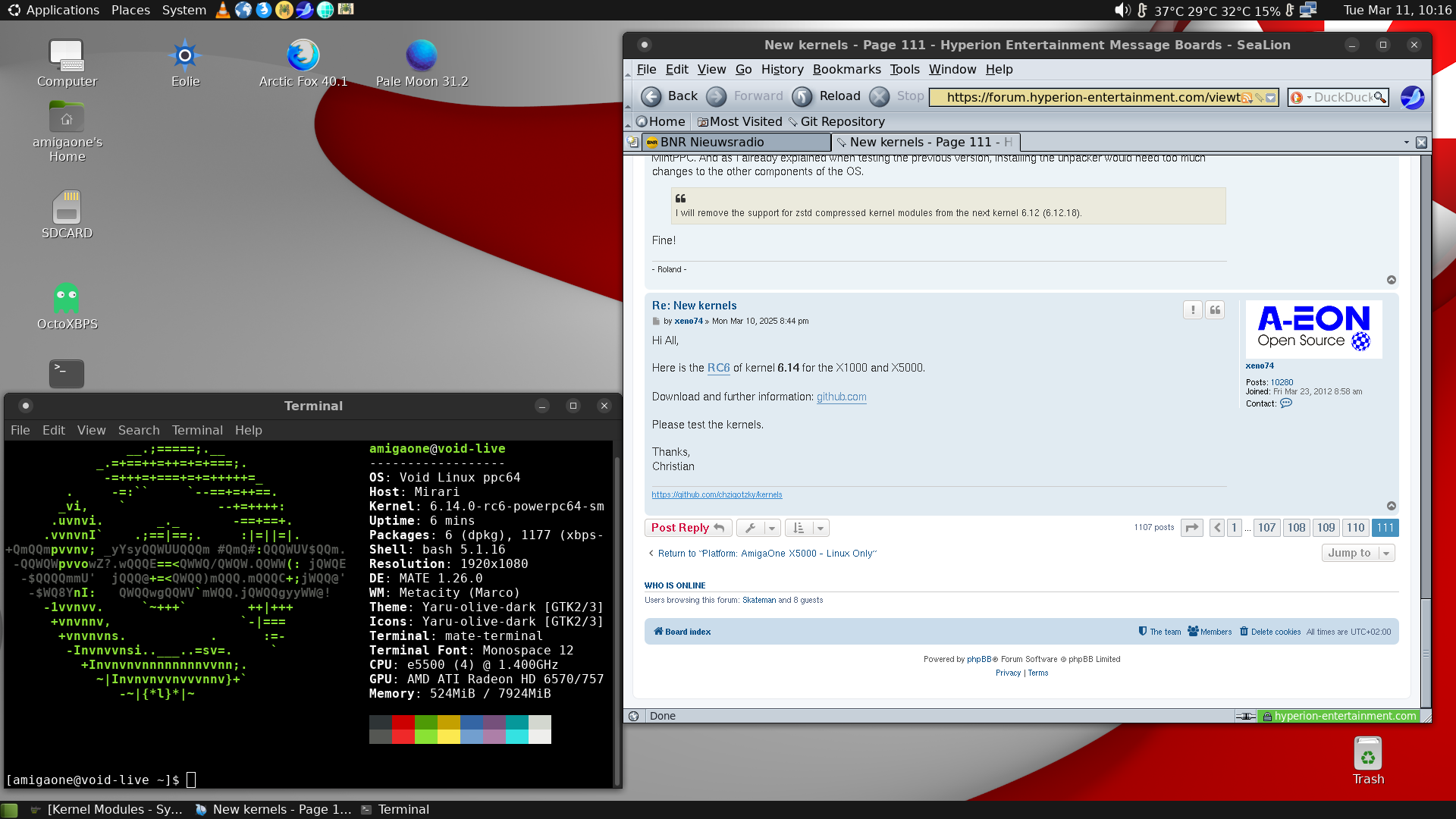Open the OctoXBPS desktop icon
The height and width of the screenshot is (819, 1456).
point(67,306)
